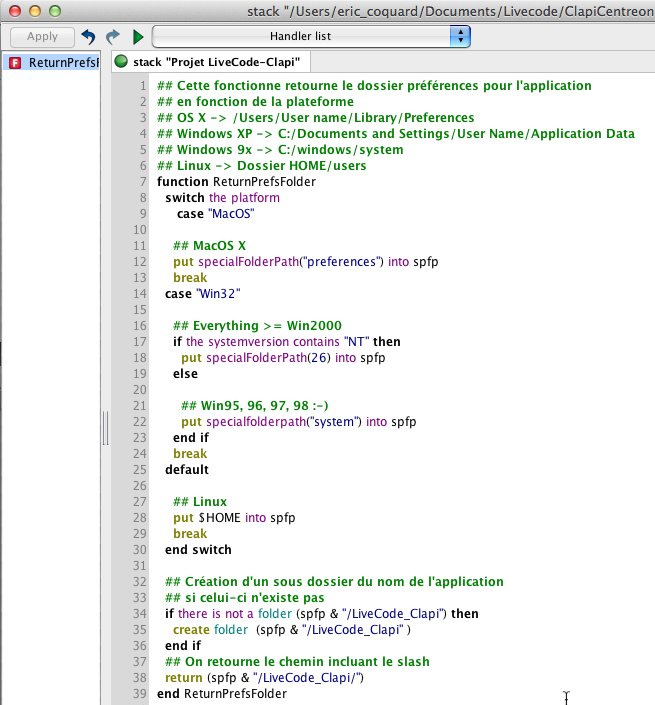Click the "end ReturnPrefsFolder" line

221,694
